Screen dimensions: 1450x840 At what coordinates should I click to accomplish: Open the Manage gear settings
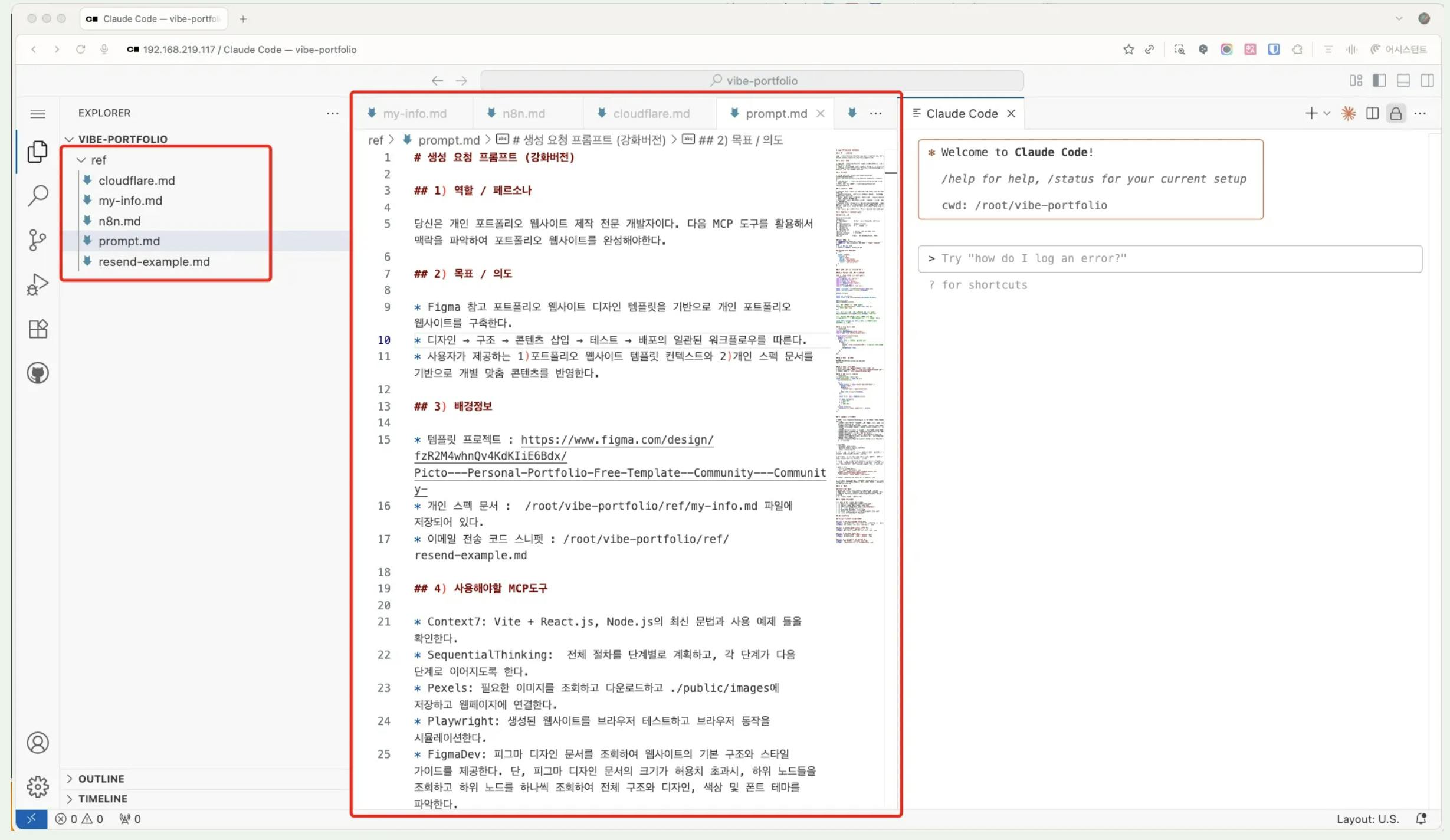coord(38,786)
